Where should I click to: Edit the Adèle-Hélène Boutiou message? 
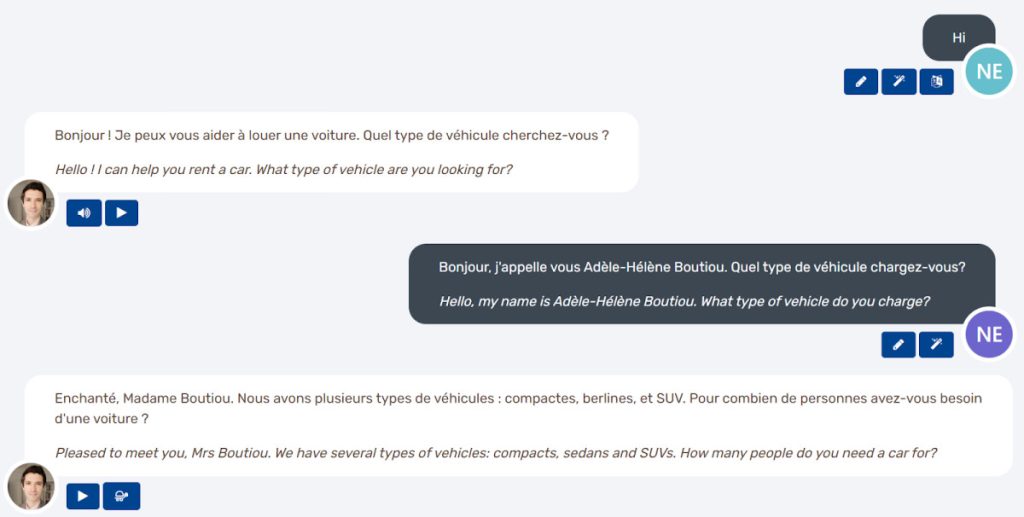898,345
